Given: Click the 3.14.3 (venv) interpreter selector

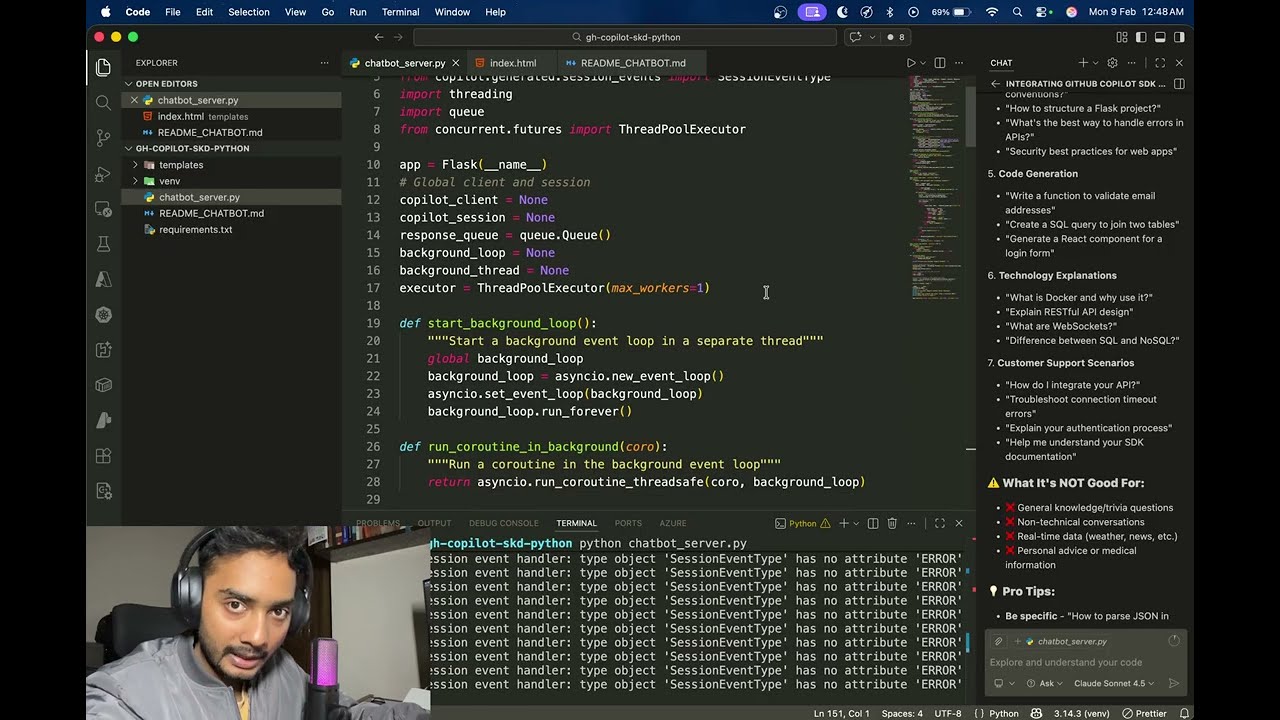Looking at the screenshot, I should (x=1082, y=714).
